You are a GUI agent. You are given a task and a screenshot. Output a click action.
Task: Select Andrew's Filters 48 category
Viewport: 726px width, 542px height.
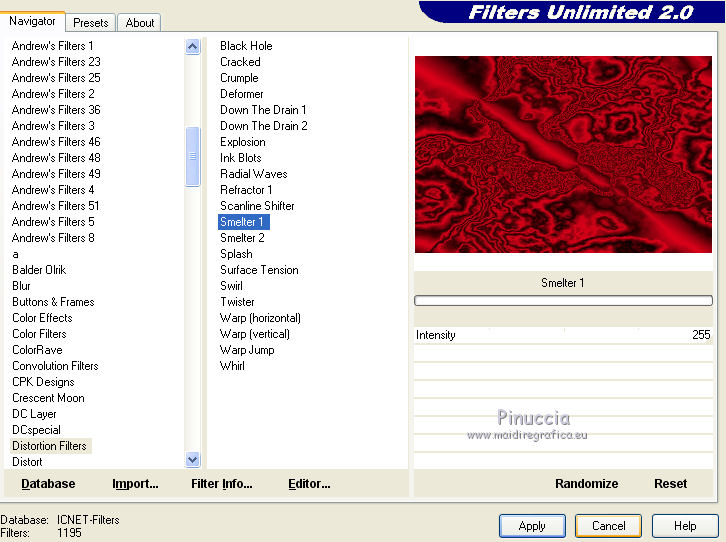[x=56, y=158]
